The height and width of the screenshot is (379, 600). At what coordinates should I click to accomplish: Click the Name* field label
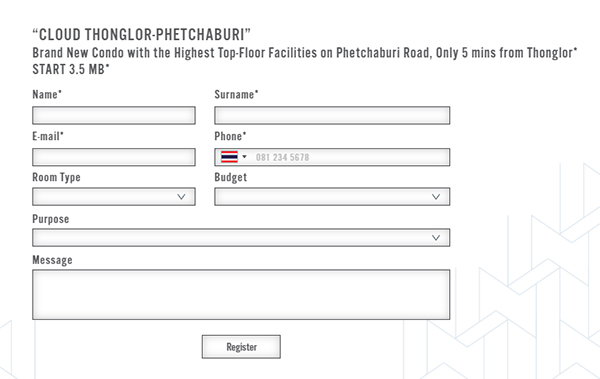point(47,95)
